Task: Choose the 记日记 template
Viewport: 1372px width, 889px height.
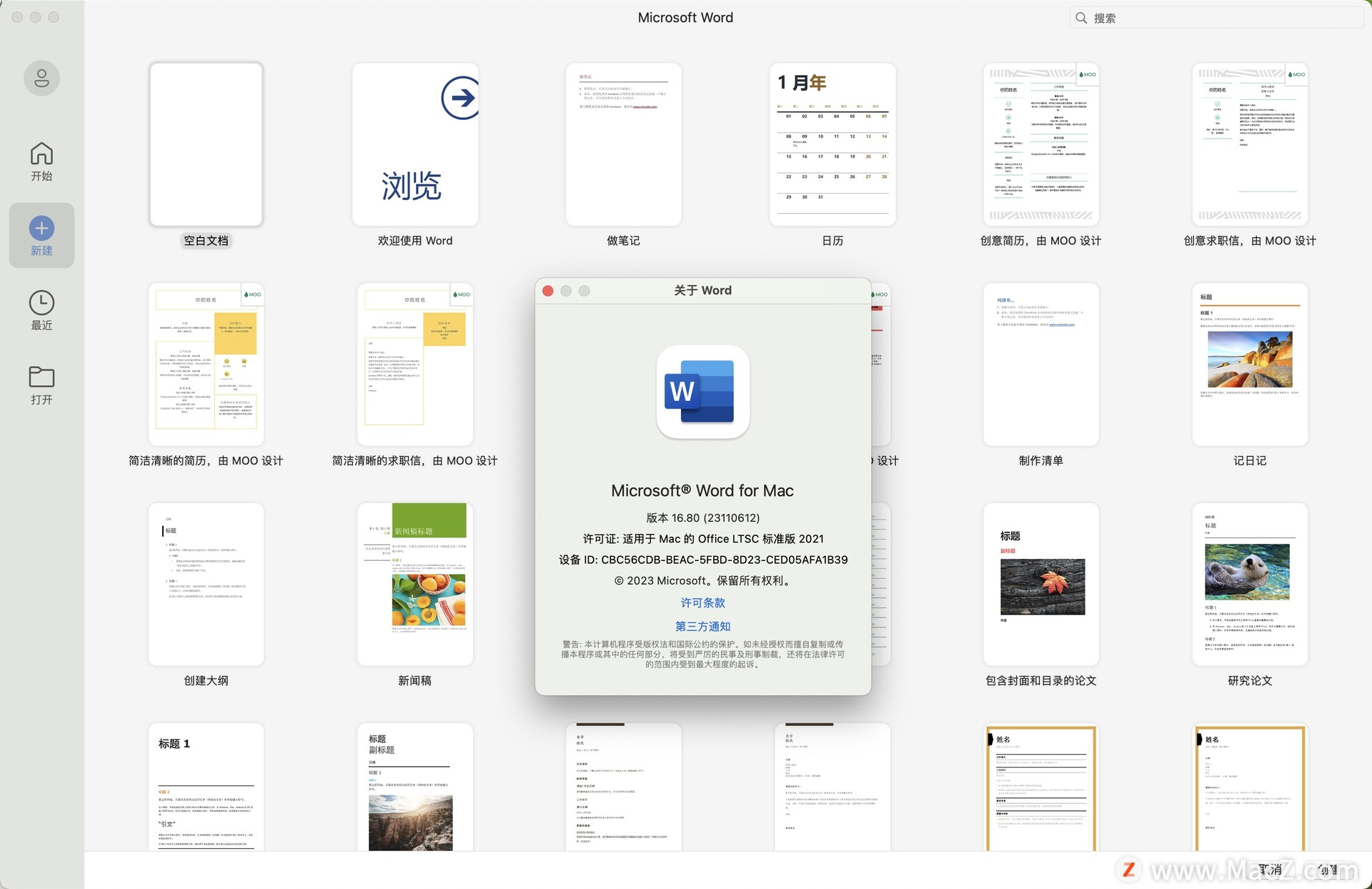Action: tap(1250, 364)
